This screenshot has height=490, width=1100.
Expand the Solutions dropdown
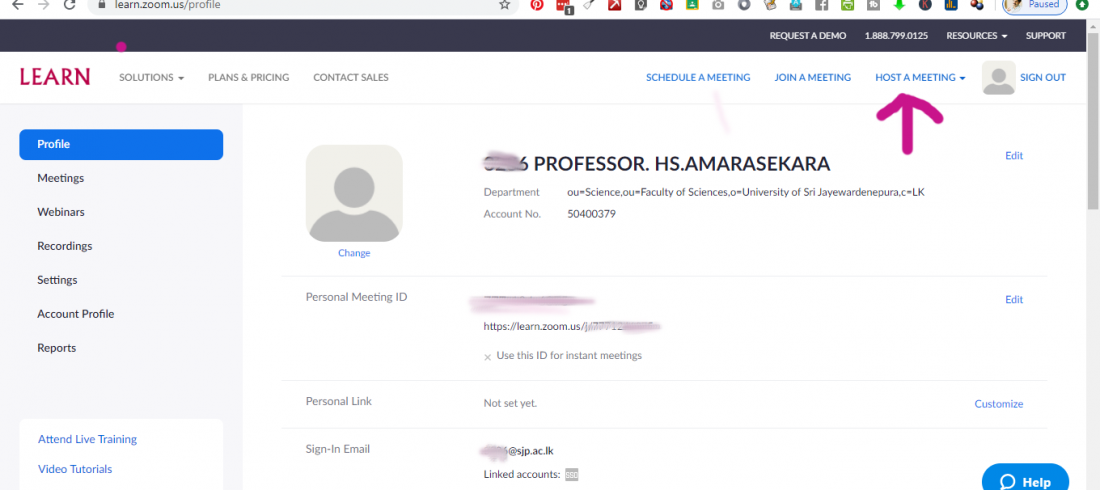[x=152, y=77]
